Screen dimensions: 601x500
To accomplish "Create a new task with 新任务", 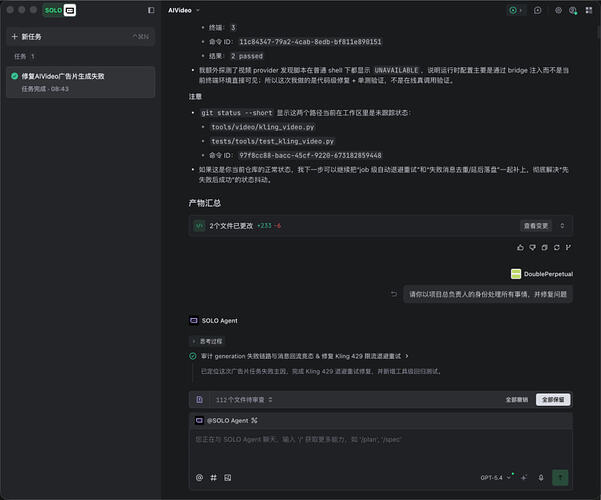I will (80, 37).
